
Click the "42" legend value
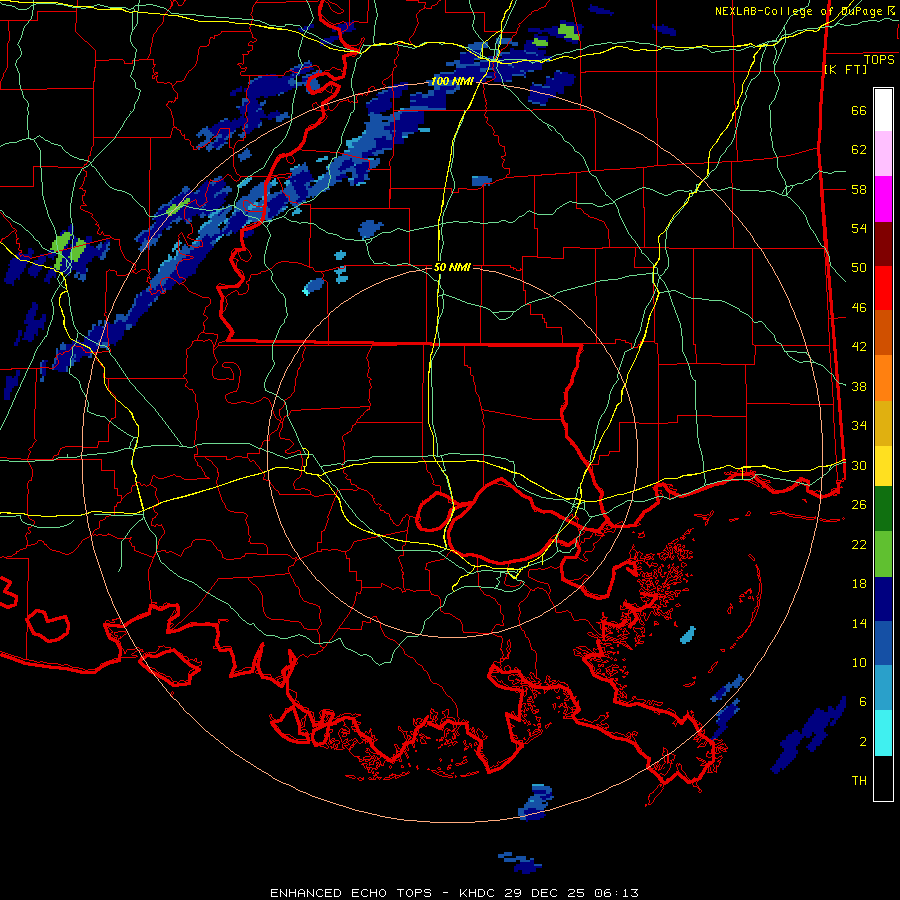(859, 347)
